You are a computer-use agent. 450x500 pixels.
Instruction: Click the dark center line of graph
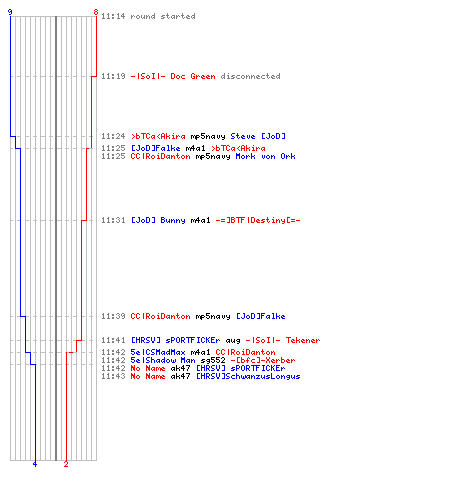point(56,238)
